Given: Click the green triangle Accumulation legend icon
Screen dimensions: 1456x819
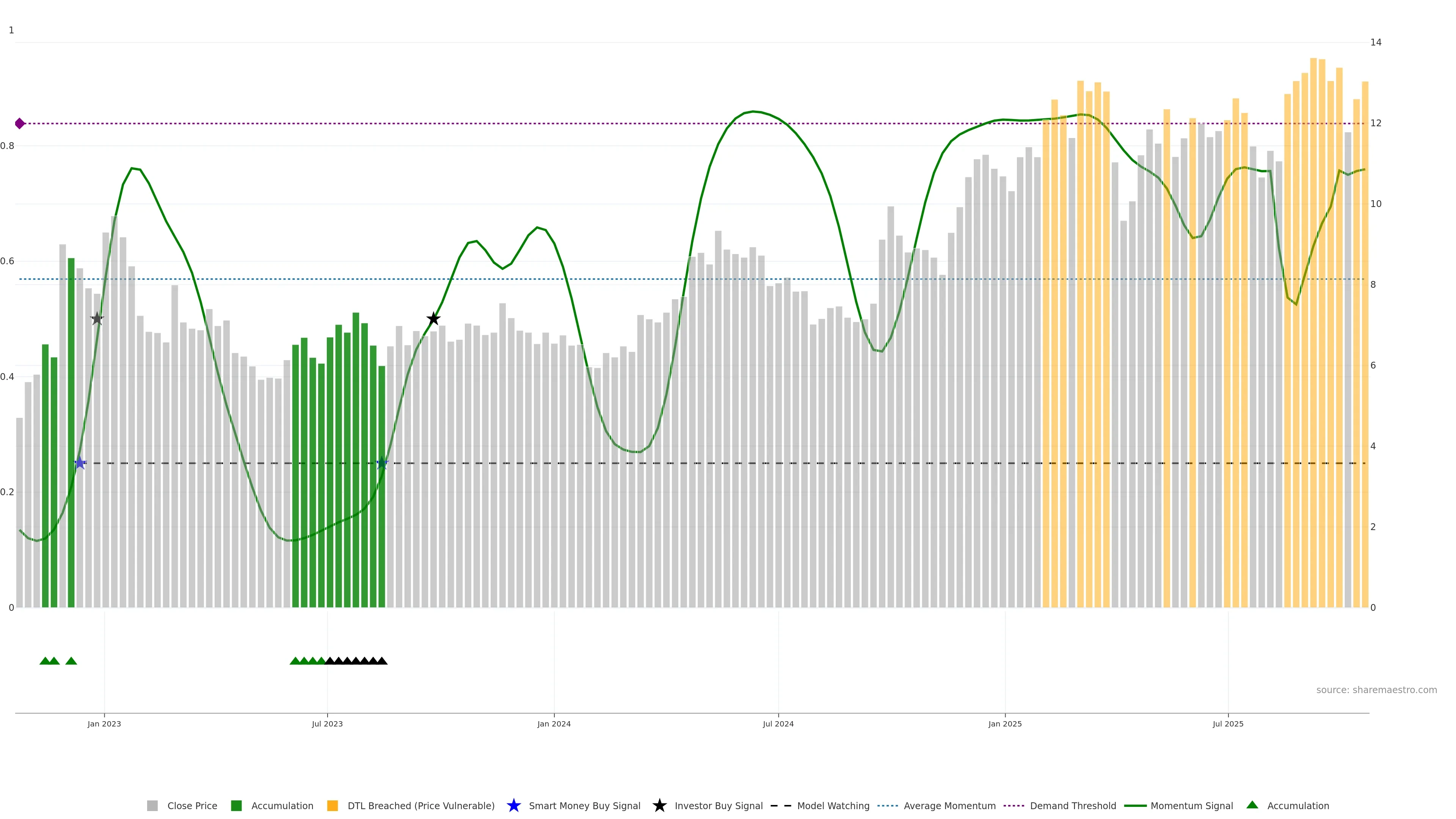Looking at the screenshot, I should pos(1252,805).
